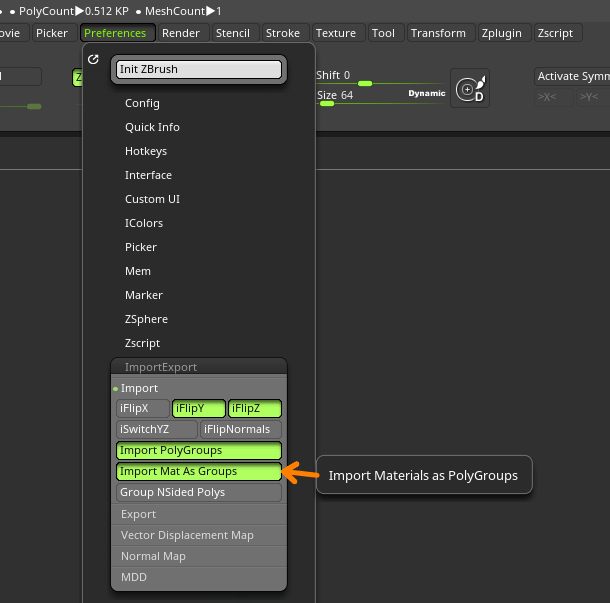Viewport: 610px width, 603px height.
Task: Open the Zscript menu in menu bar
Action: pos(556,33)
